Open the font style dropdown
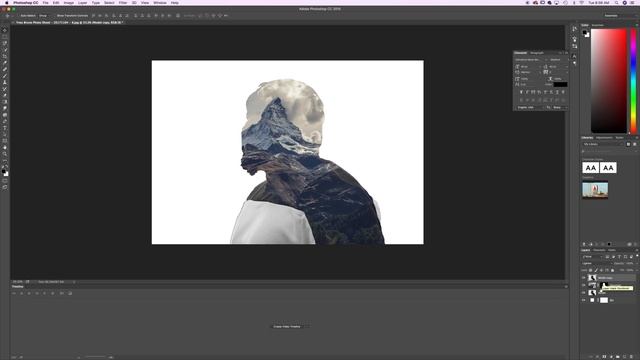The width and height of the screenshot is (640, 360). tap(559, 60)
